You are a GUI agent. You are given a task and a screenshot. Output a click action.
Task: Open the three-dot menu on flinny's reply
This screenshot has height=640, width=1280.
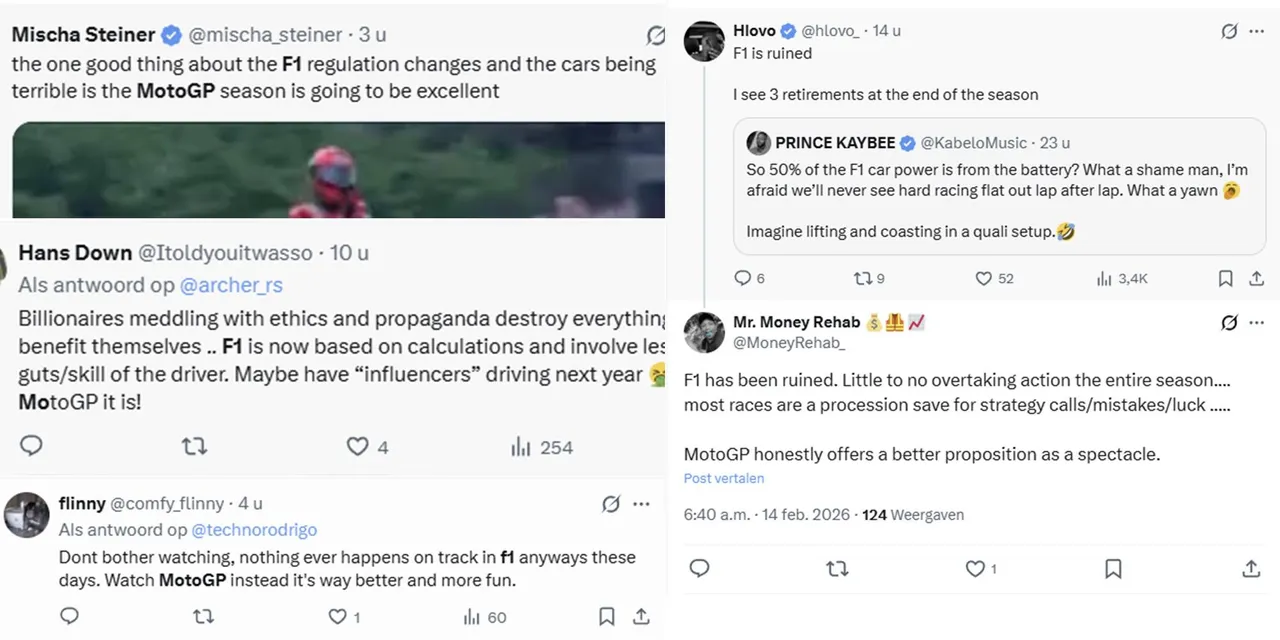click(641, 504)
